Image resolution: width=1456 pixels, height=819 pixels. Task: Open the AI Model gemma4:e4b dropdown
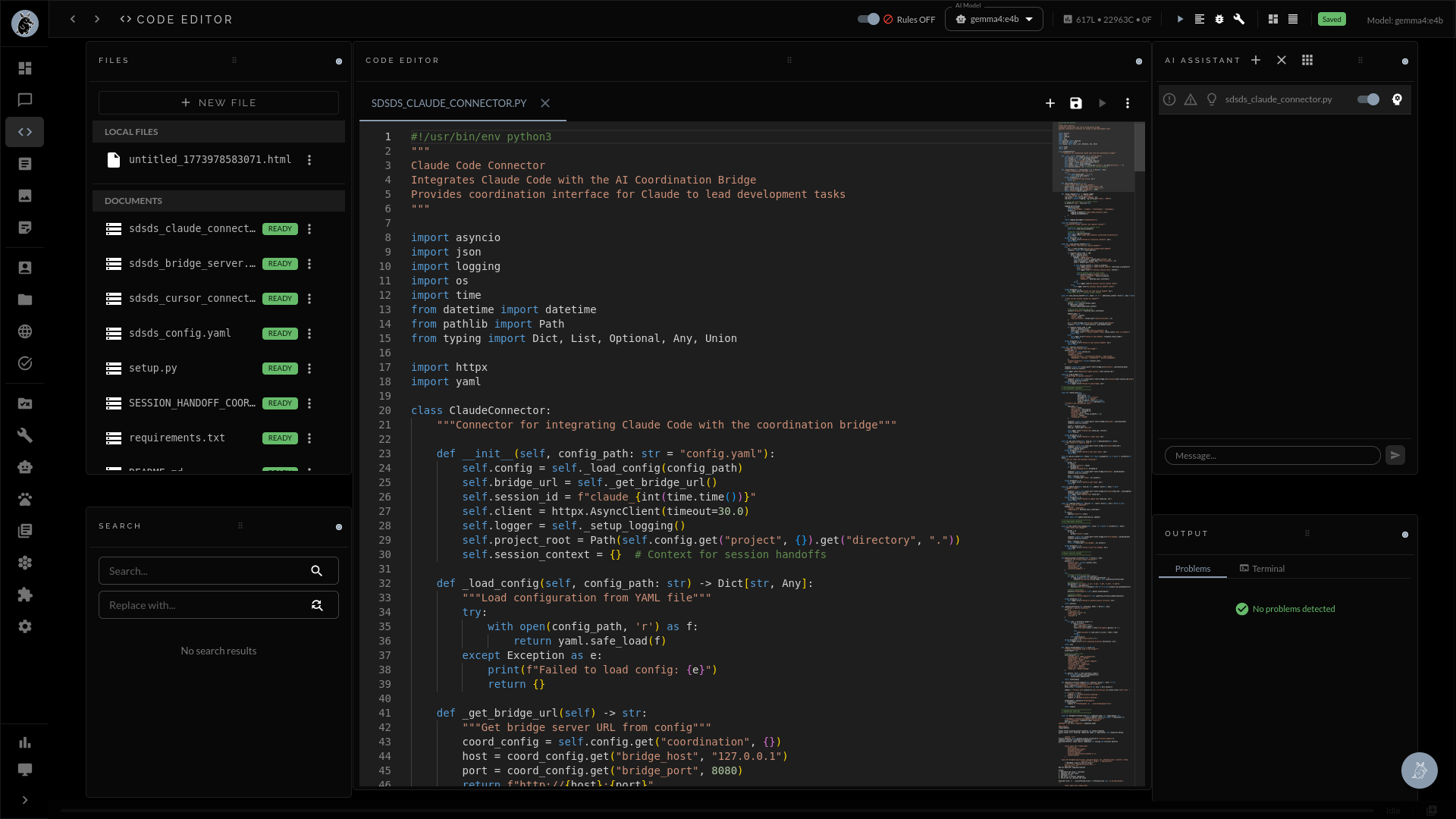pos(994,19)
